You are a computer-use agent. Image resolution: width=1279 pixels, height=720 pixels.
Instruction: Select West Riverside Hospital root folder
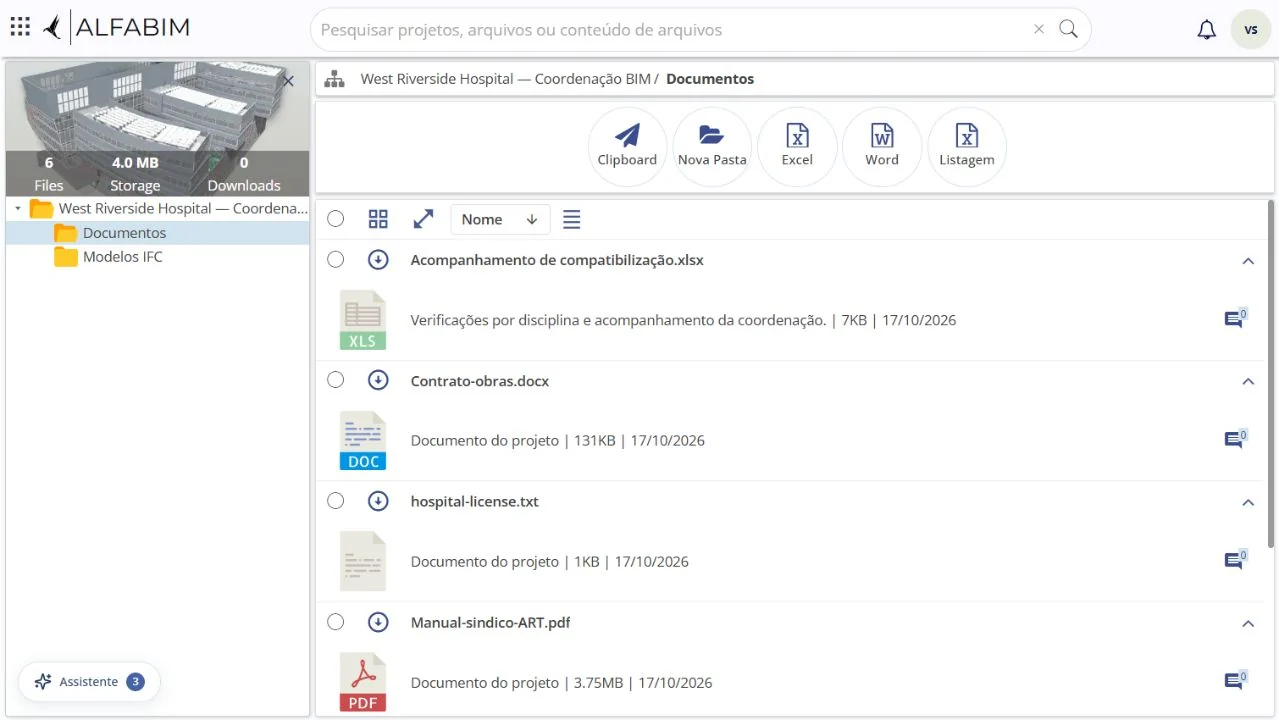[169, 208]
